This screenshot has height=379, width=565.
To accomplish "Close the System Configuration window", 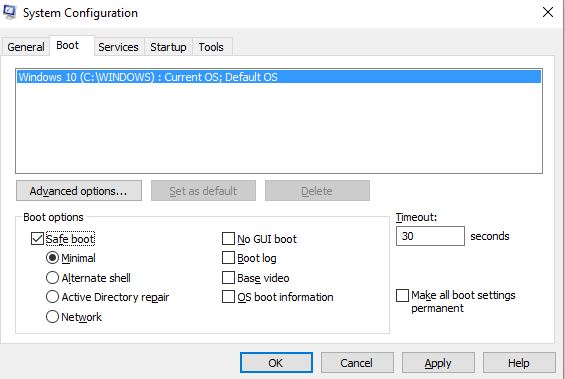I will (548, 12).
